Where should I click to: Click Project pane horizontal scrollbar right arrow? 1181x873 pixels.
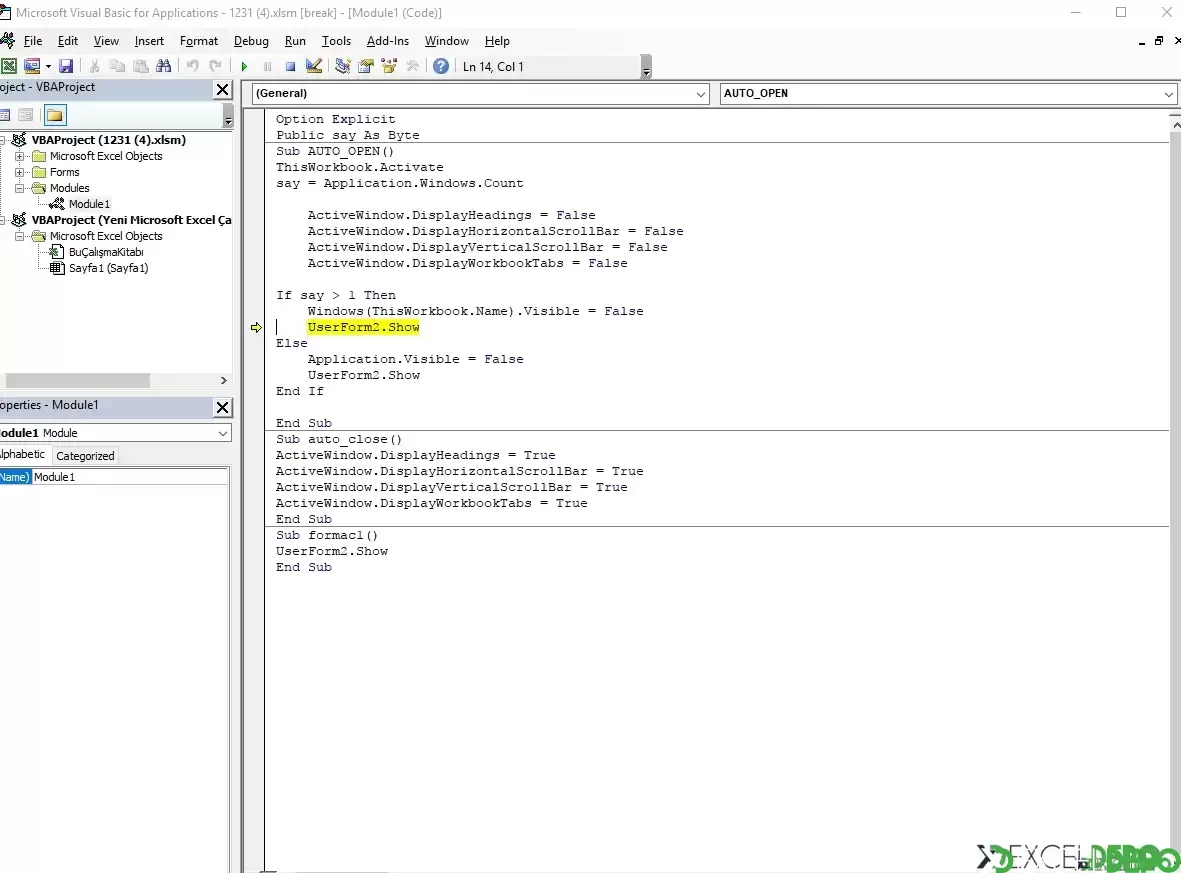(223, 380)
